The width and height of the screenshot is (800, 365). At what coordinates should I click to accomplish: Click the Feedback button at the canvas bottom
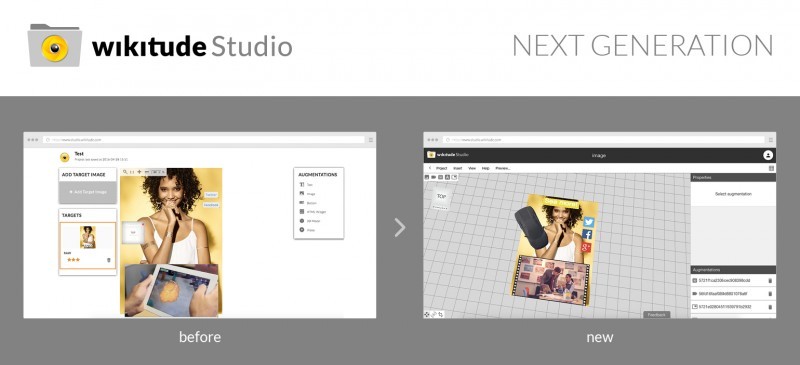tap(657, 314)
